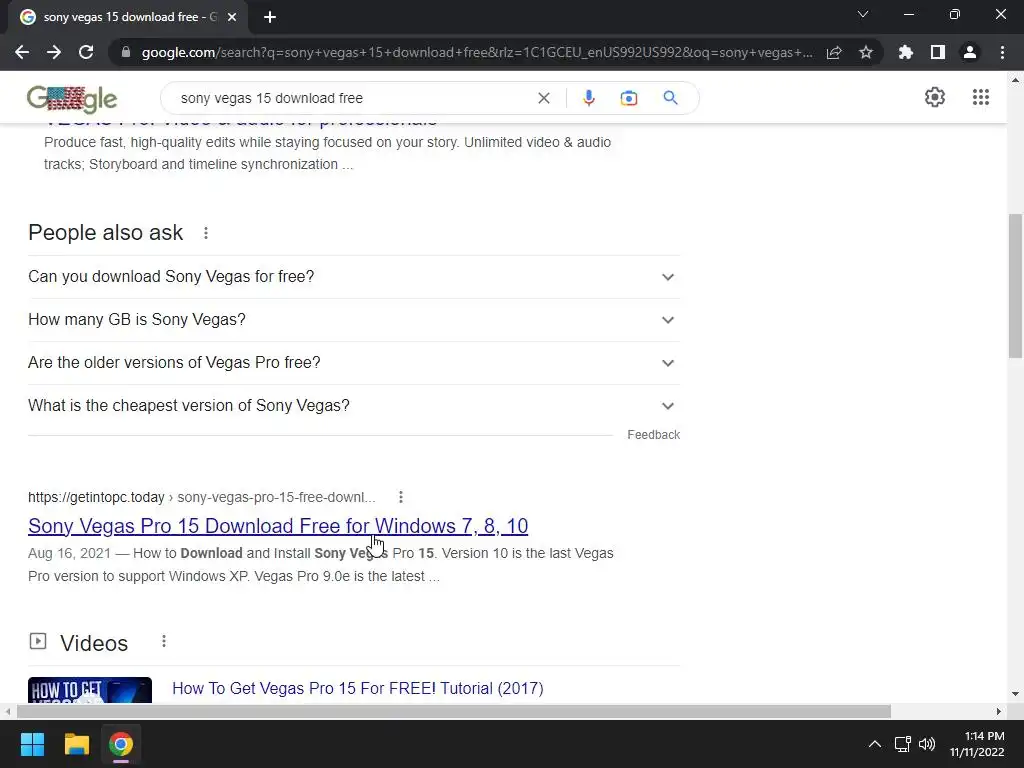The image size is (1024, 768).
Task: Reload the current page
Action: point(86,52)
